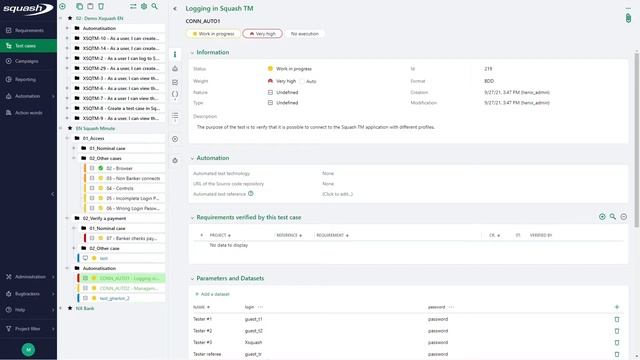
Task: Click the help icon beside Automated test reference
Action: 251,193
